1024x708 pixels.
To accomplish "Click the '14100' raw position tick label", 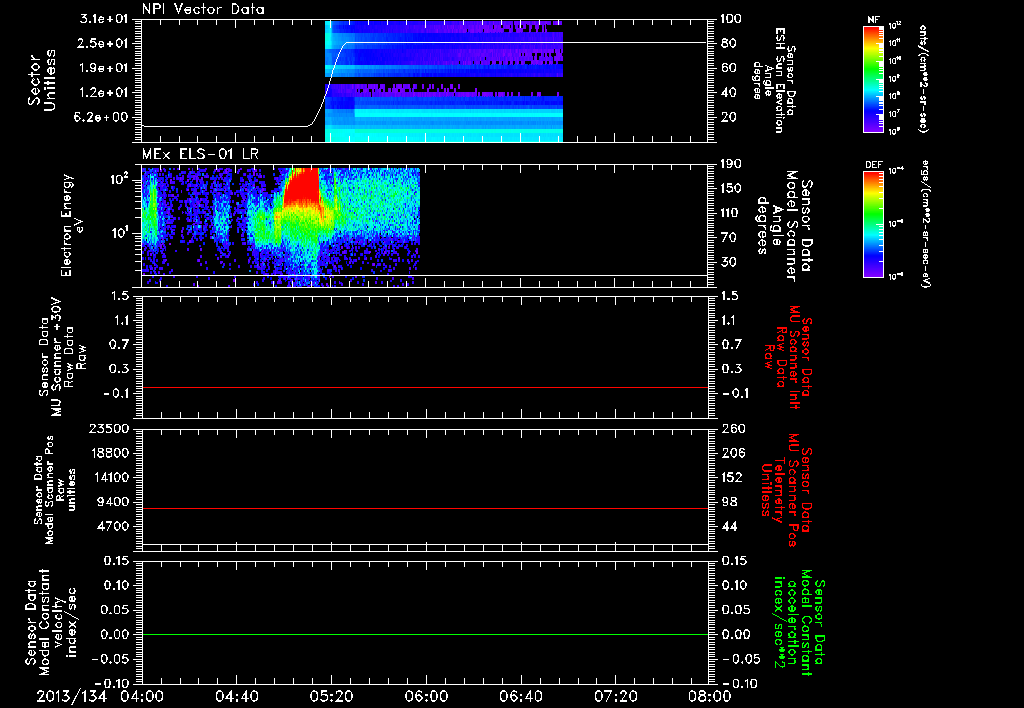I will tap(110, 477).
